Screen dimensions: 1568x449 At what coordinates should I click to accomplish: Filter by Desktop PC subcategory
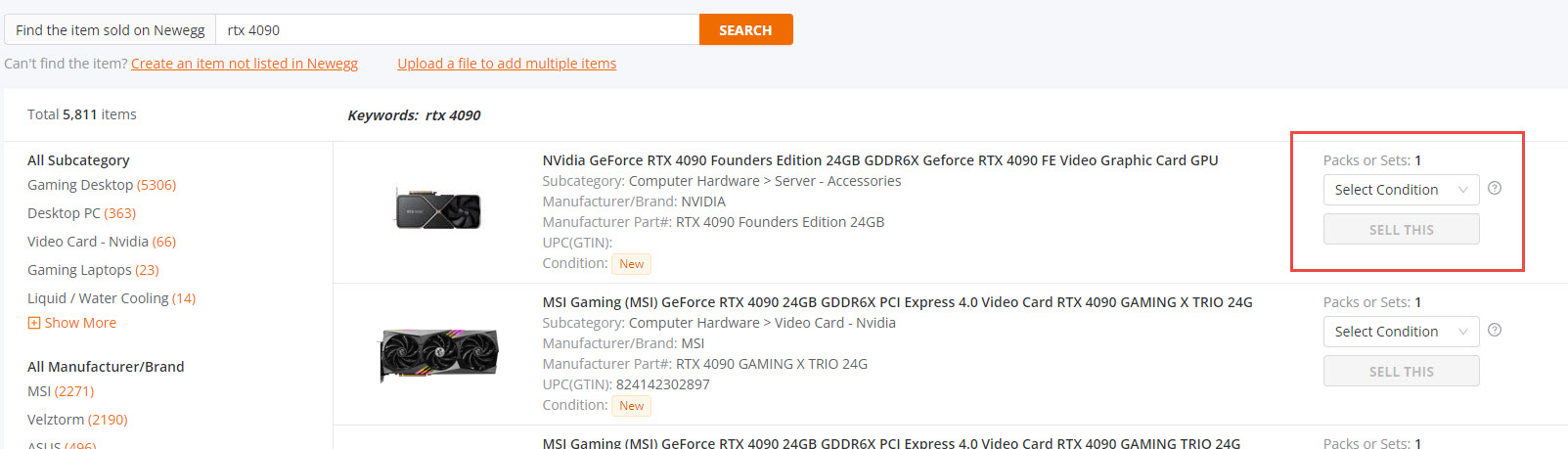[81, 213]
